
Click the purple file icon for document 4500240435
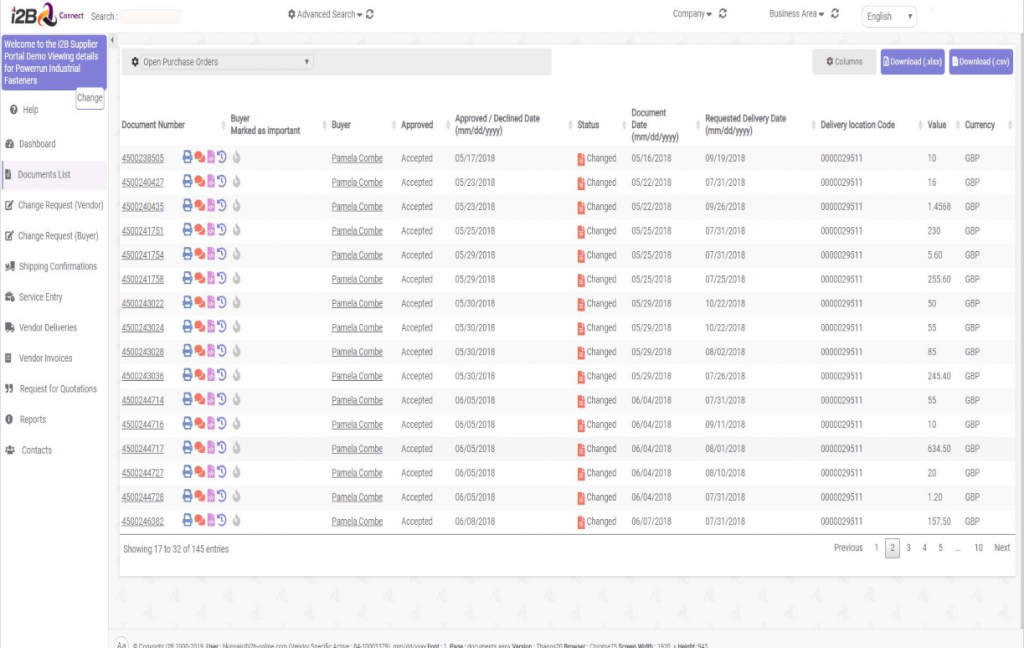[211, 206]
